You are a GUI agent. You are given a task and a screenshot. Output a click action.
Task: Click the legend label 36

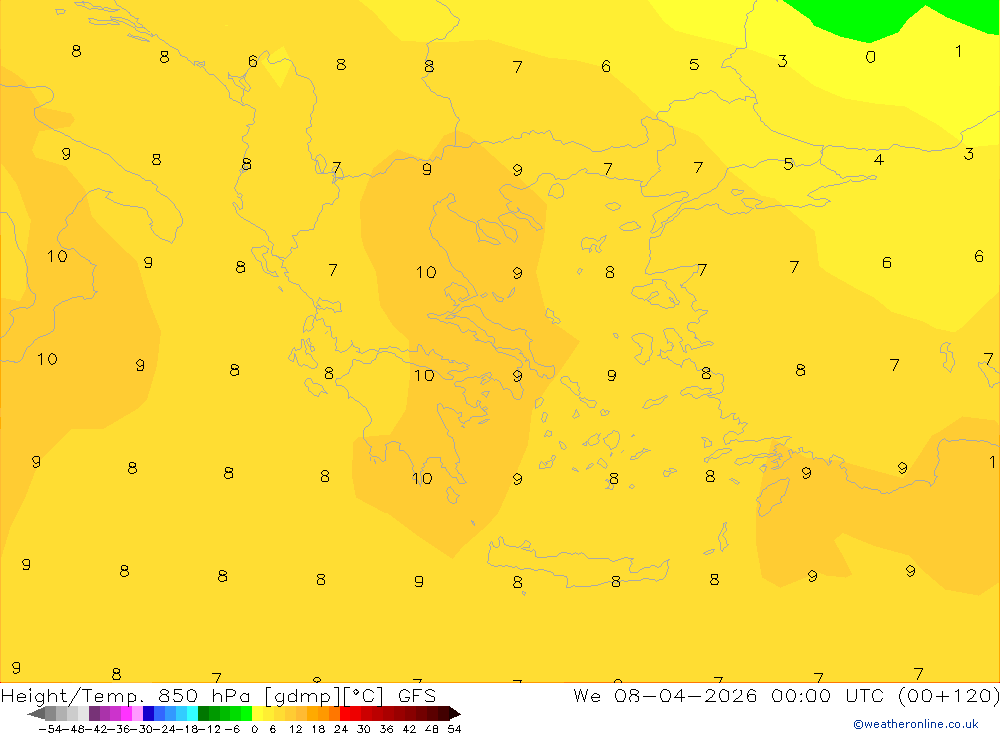386,729
